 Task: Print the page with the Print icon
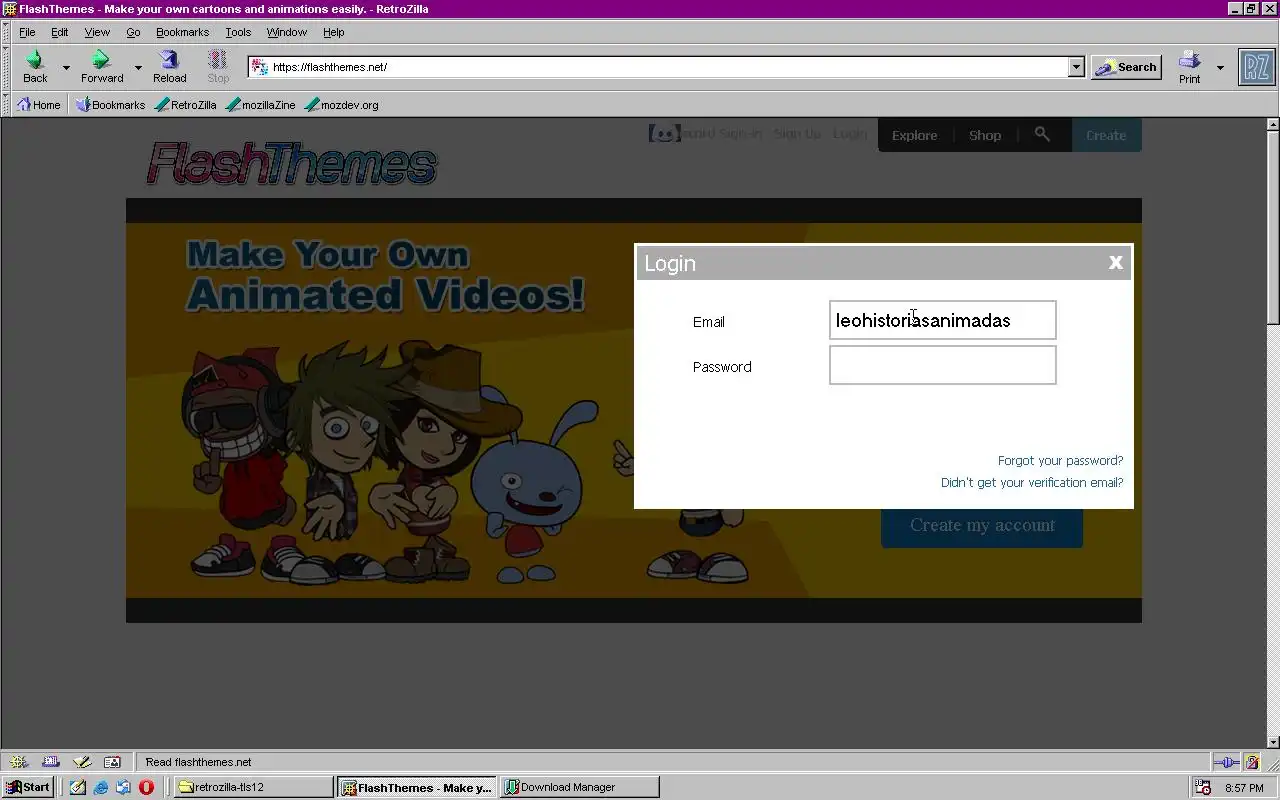pos(1189,67)
